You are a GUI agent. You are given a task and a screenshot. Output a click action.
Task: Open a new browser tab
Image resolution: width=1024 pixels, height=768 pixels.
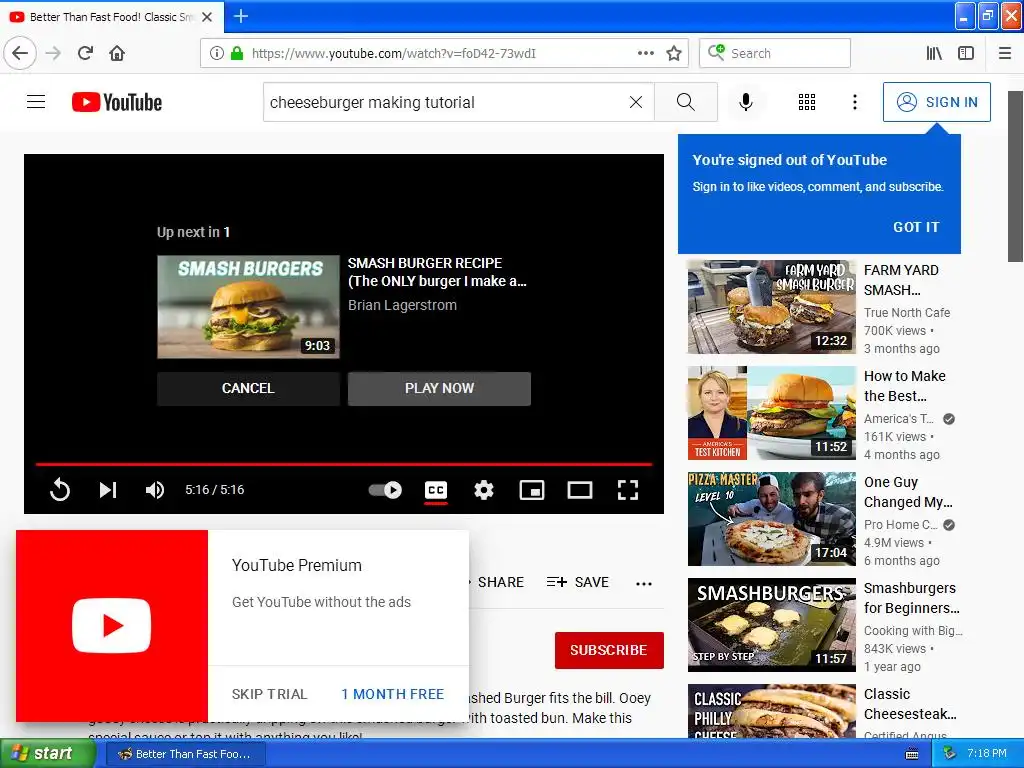(x=240, y=16)
